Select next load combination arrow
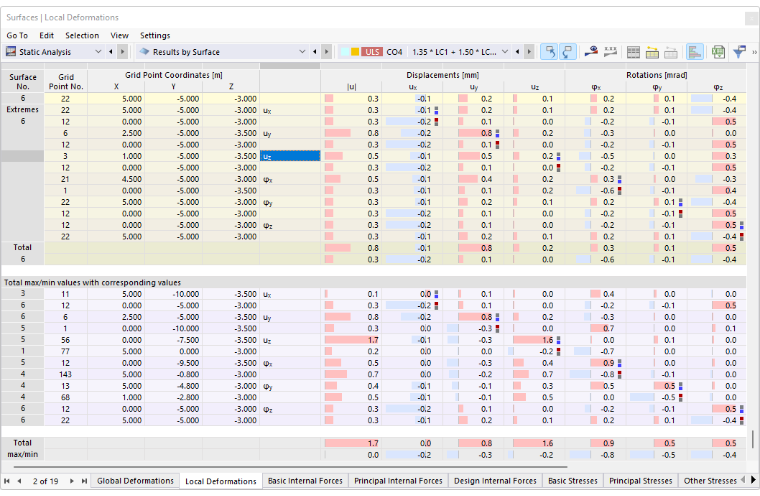The image size is (760, 496). [x=529, y=52]
